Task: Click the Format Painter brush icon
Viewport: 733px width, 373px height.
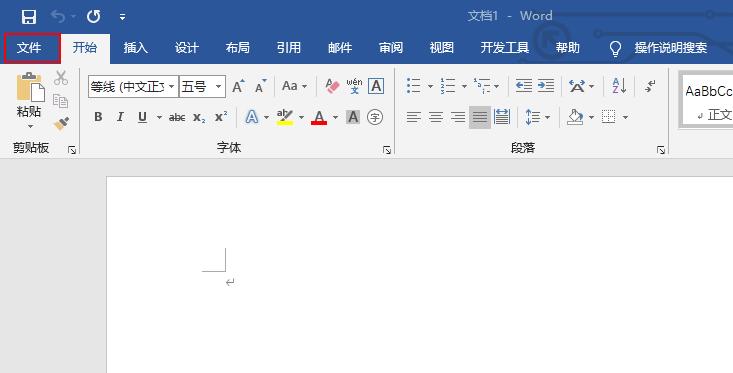Action: click(x=61, y=123)
